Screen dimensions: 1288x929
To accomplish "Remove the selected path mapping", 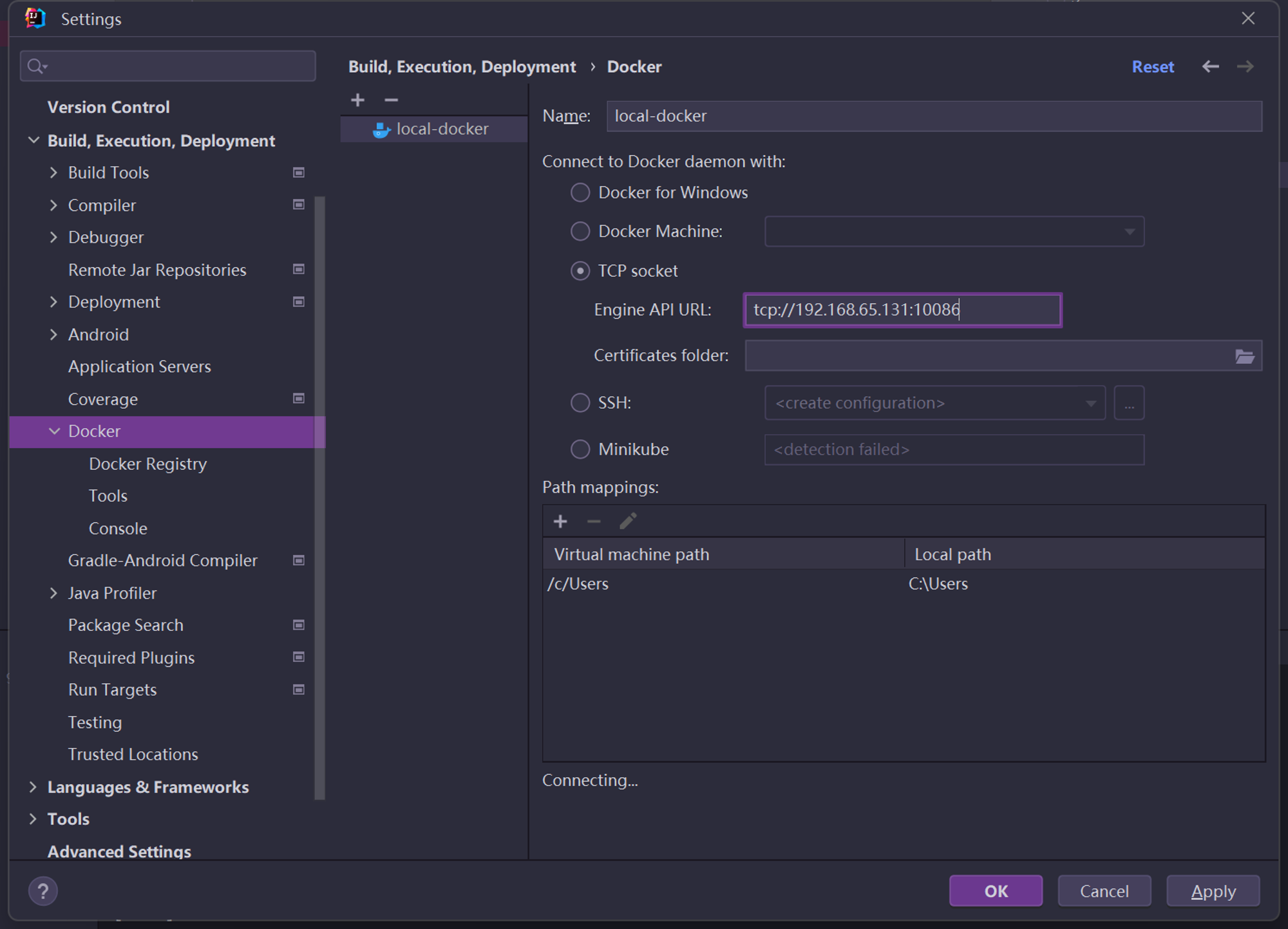I will tap(594, 521).
